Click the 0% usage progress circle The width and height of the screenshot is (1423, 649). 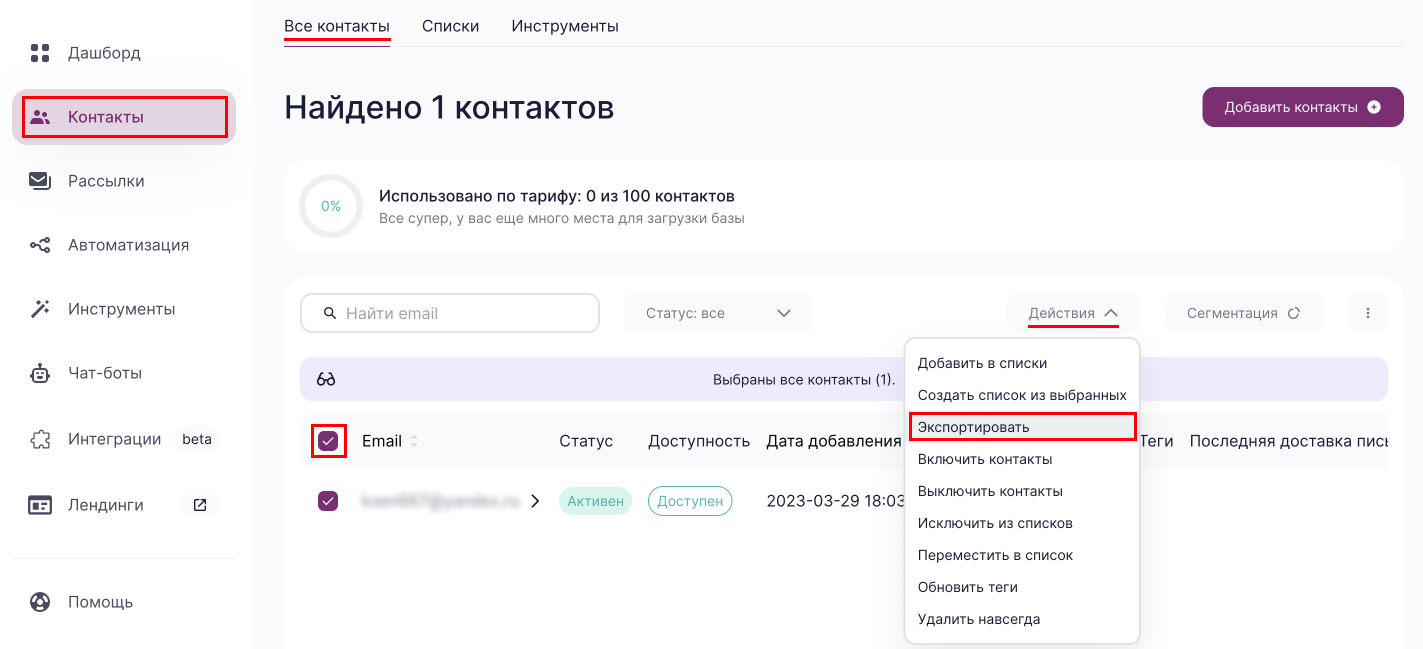coord(331,206)
